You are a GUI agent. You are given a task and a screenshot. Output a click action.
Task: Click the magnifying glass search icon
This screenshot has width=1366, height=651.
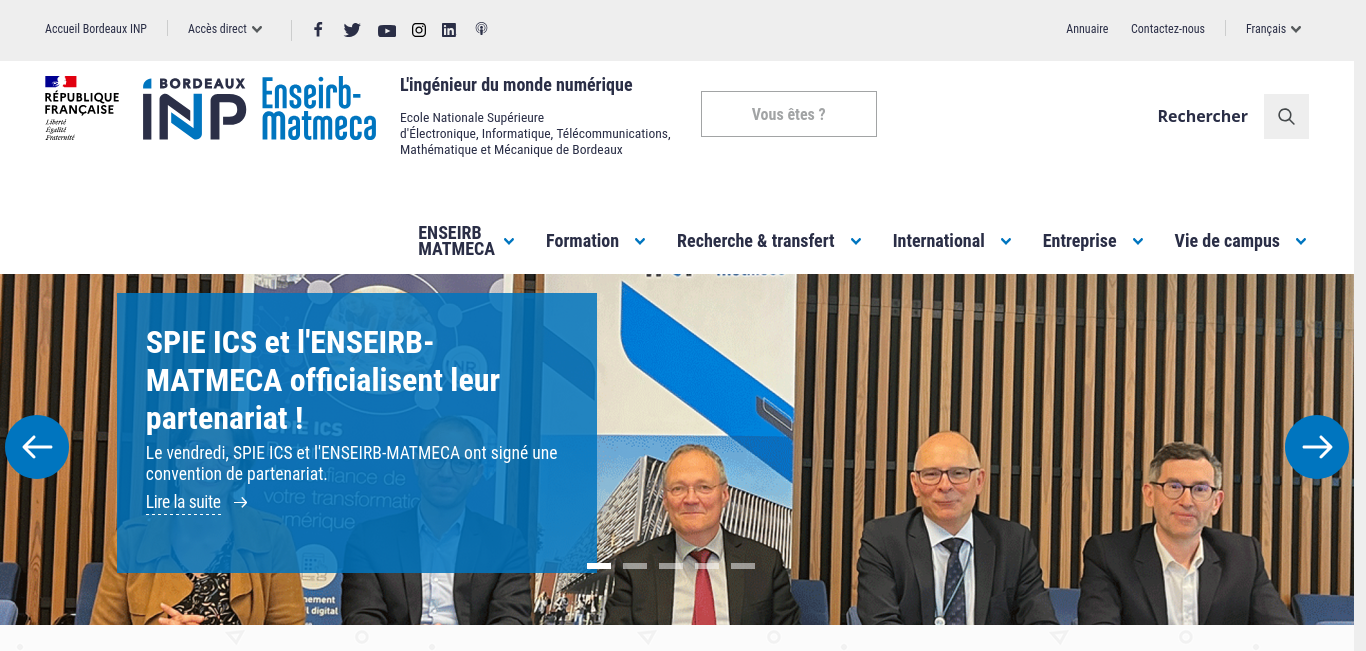pos(1286,116)
